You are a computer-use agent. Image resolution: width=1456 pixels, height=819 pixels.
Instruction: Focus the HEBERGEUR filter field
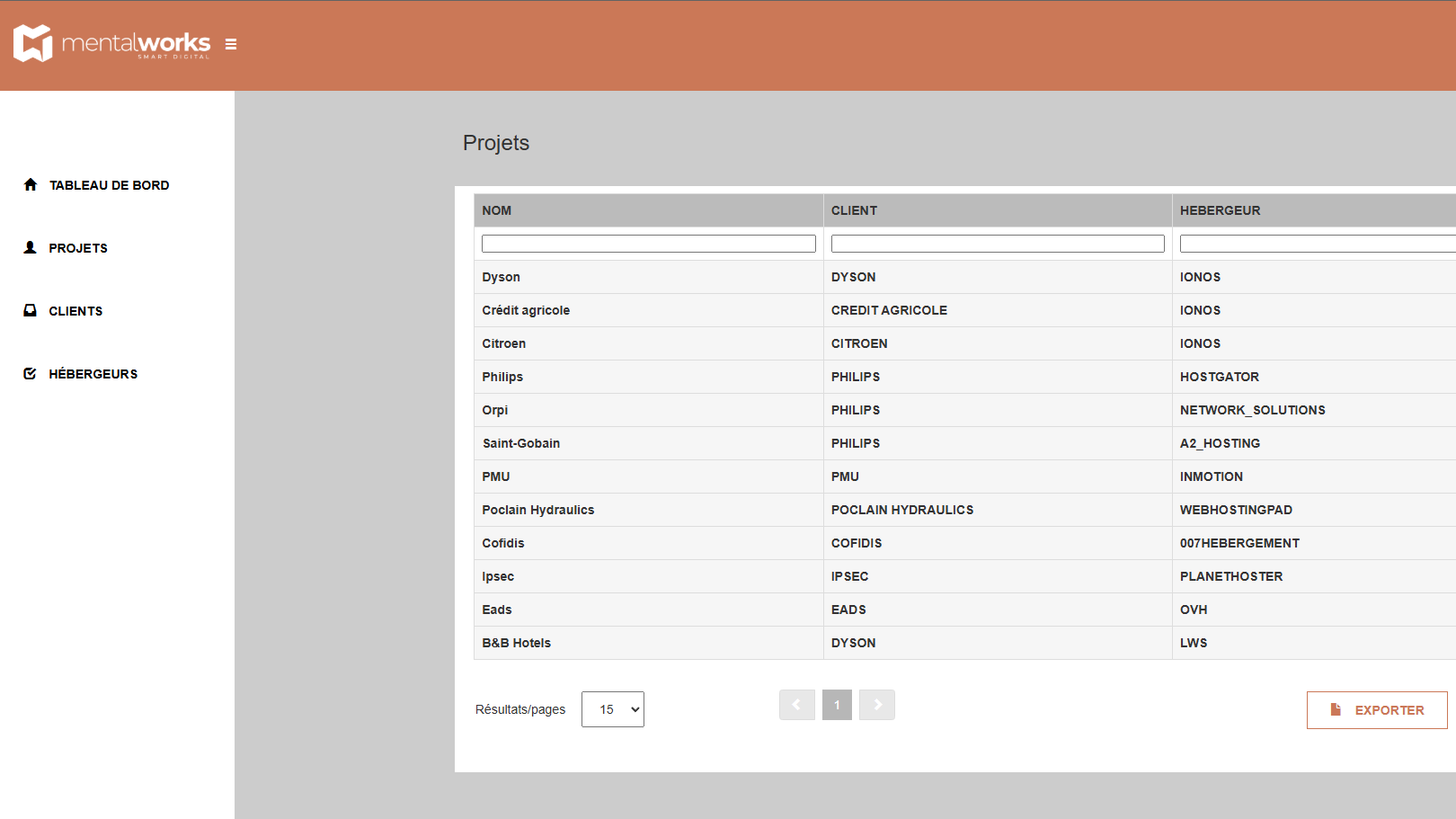point(1318,244)
